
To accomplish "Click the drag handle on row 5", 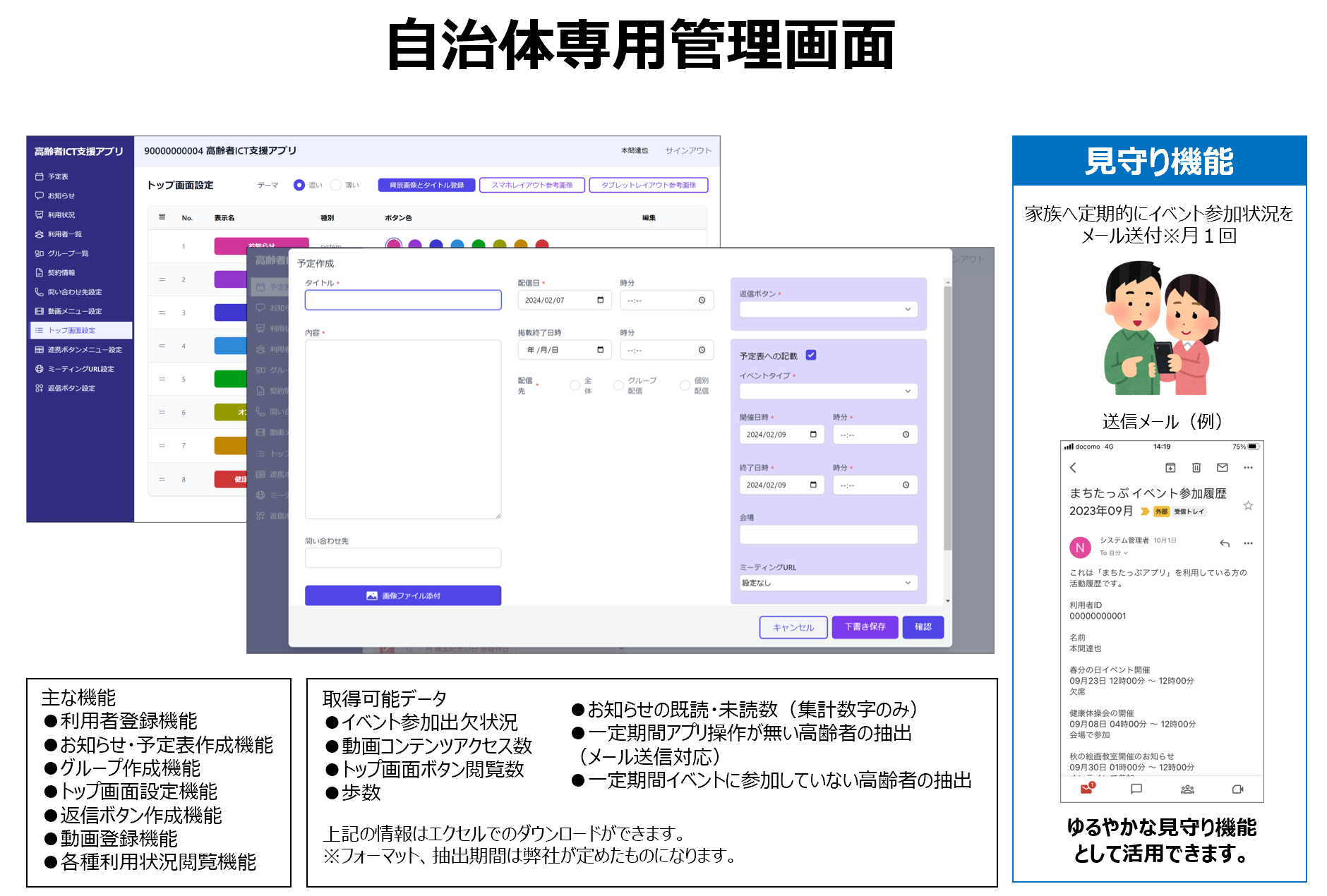I will click(162, 379).
